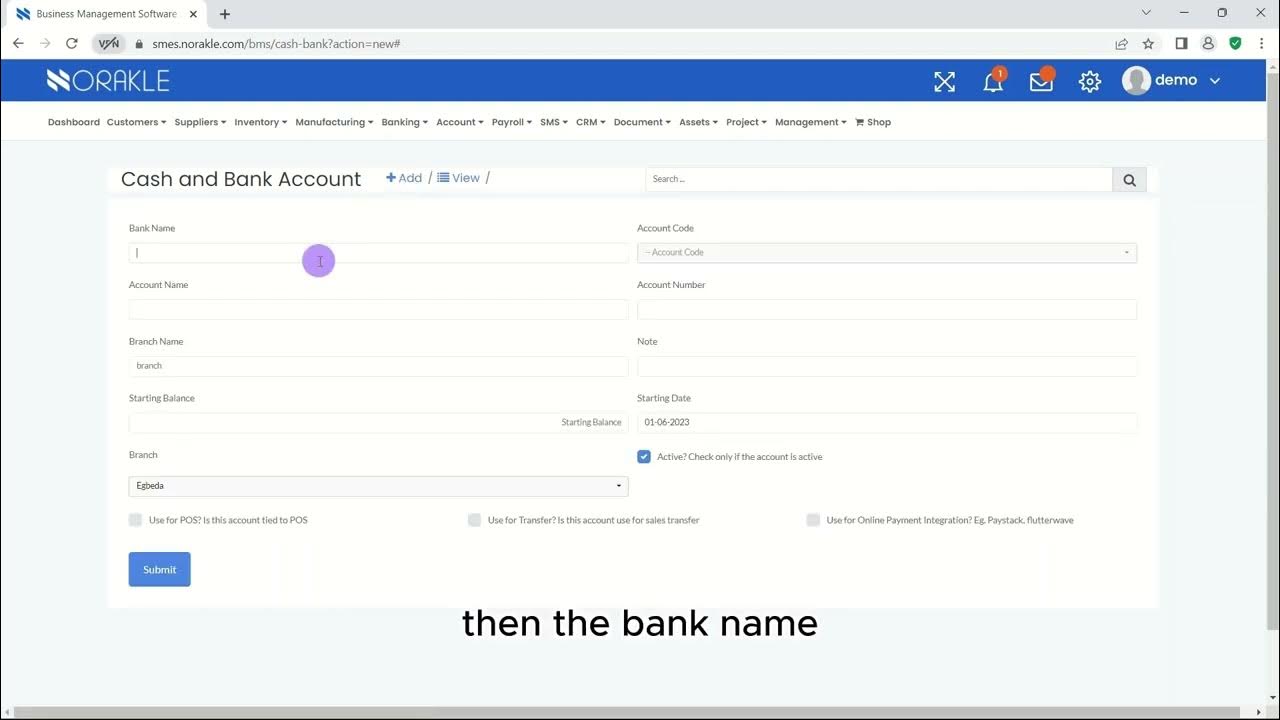Viewport: 1280px width, 720px height.
Task: Click the Note input field
Action: pos(887,366)
